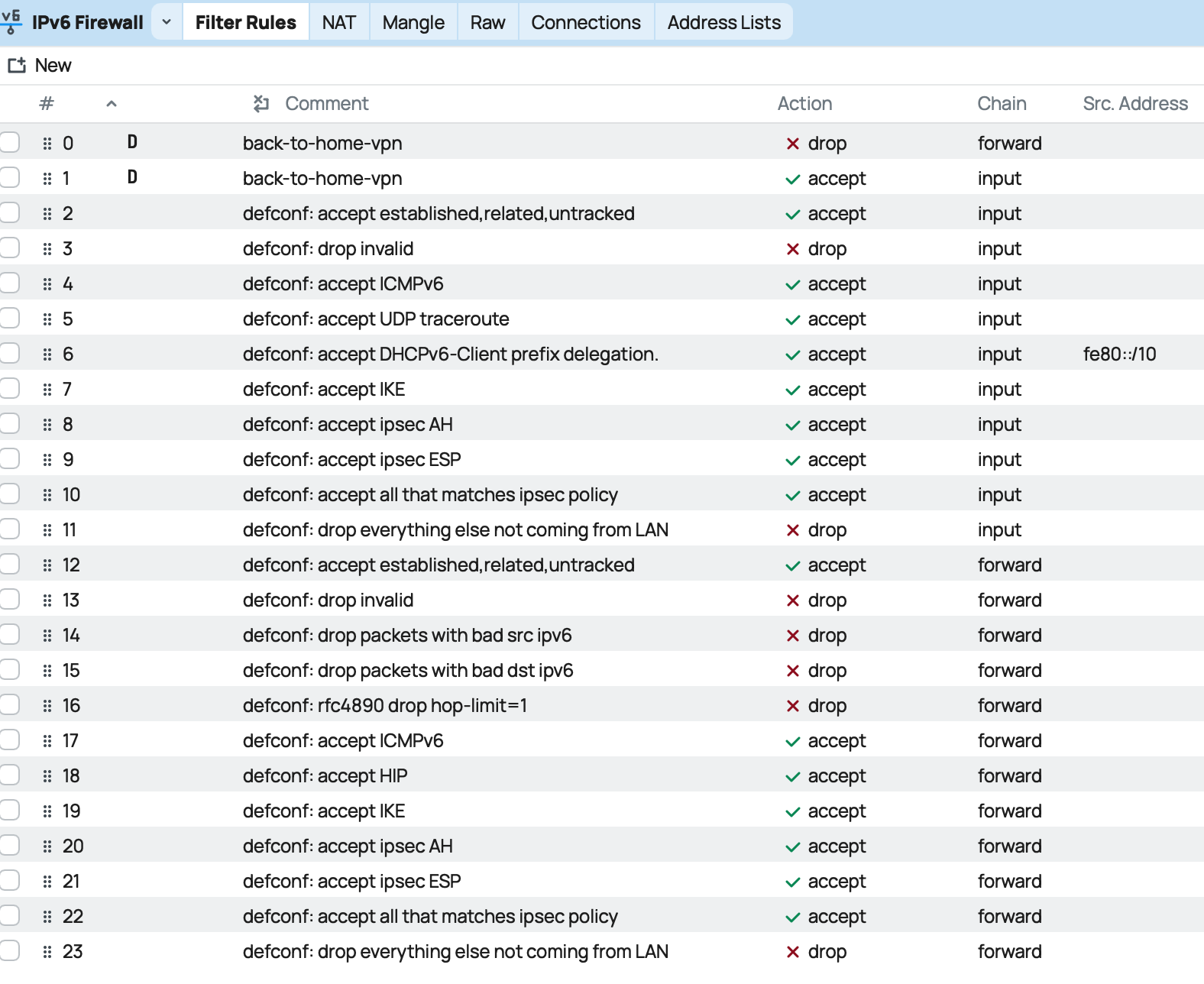Go to the Connections tab
Screen dimensions: 1204x984
(586, 22)
